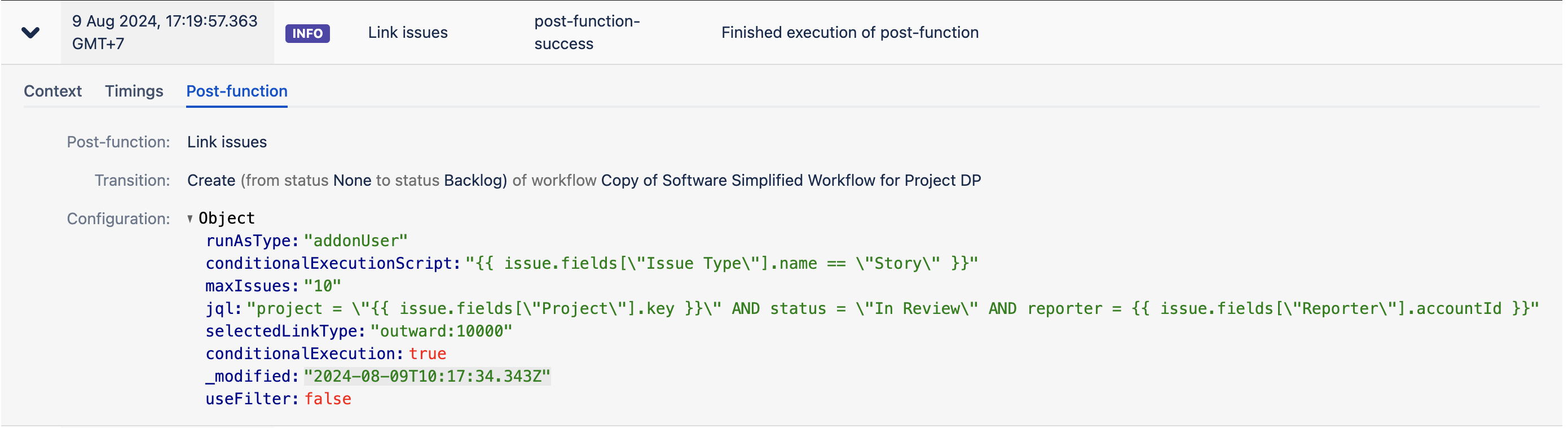Click the 'post-function-success' event text
The width and height of the screenshot is (1568, 428).
pos(587,32)
